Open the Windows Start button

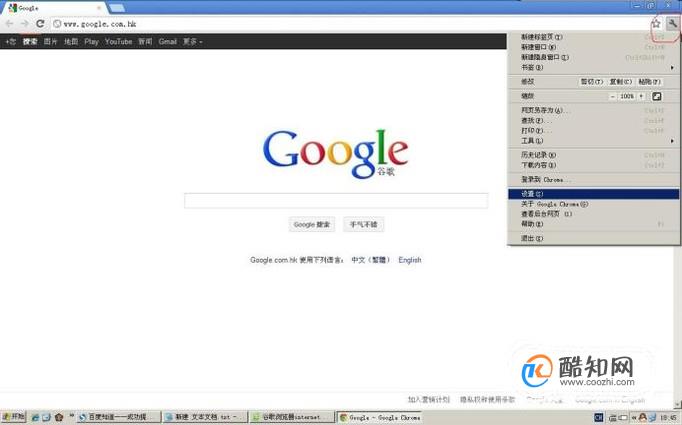13,417
